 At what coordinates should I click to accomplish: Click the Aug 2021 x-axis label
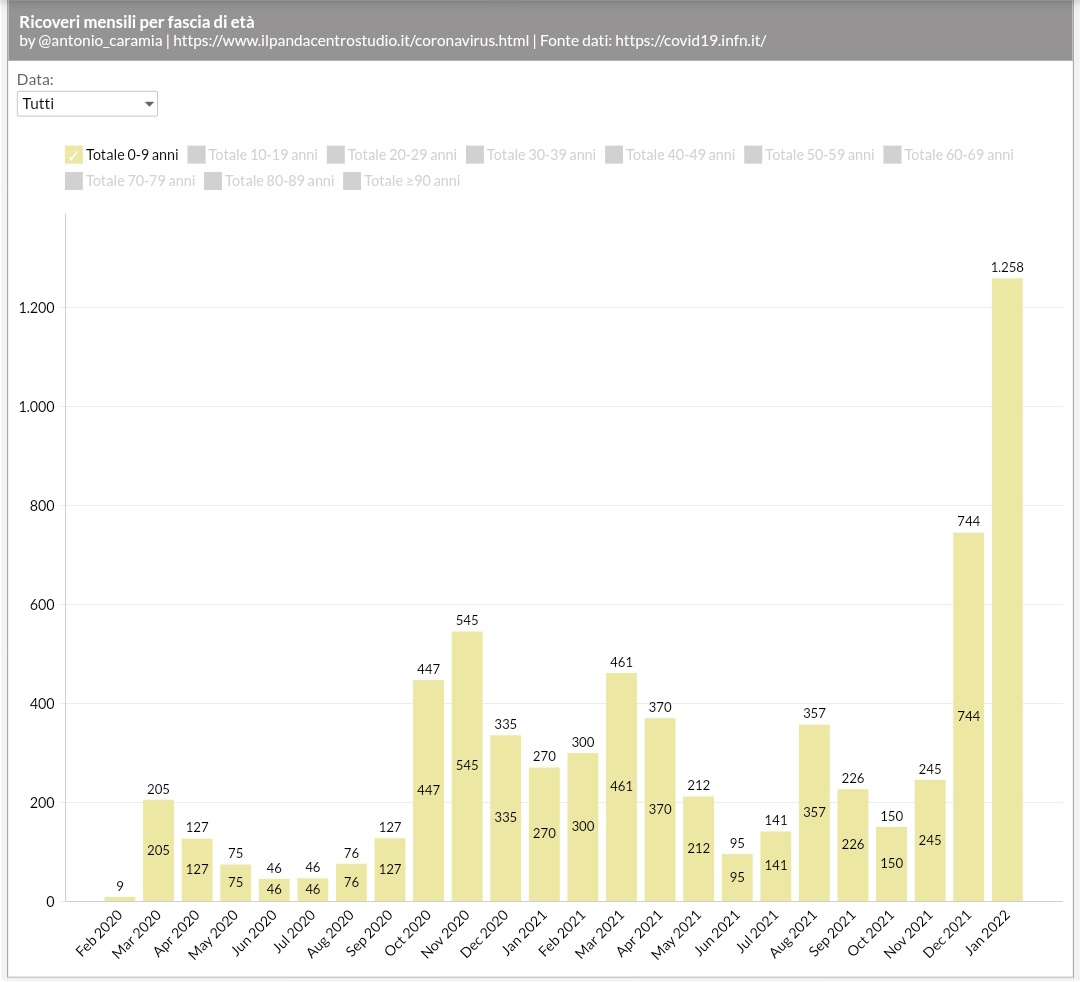(x=793, y=933)
